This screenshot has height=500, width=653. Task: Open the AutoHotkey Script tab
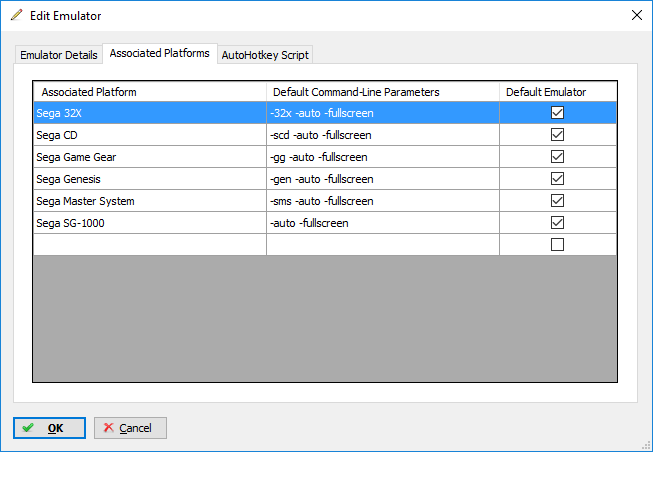(265, 55)
